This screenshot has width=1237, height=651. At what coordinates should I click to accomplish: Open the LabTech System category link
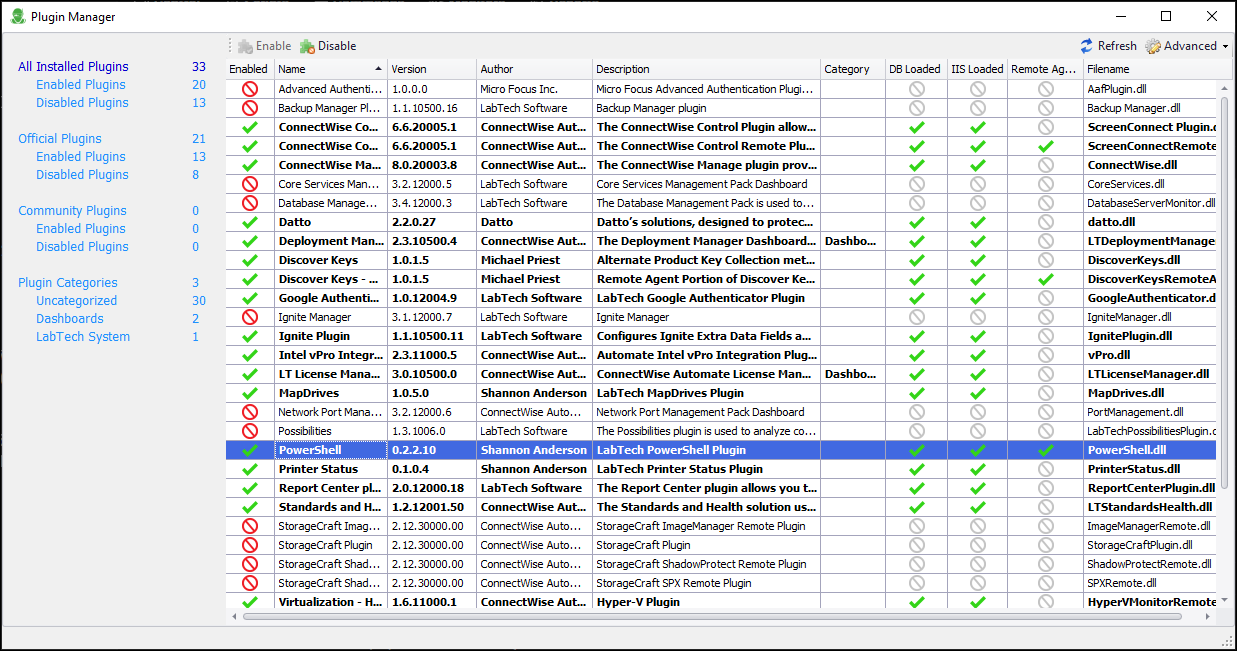[83, 337]
